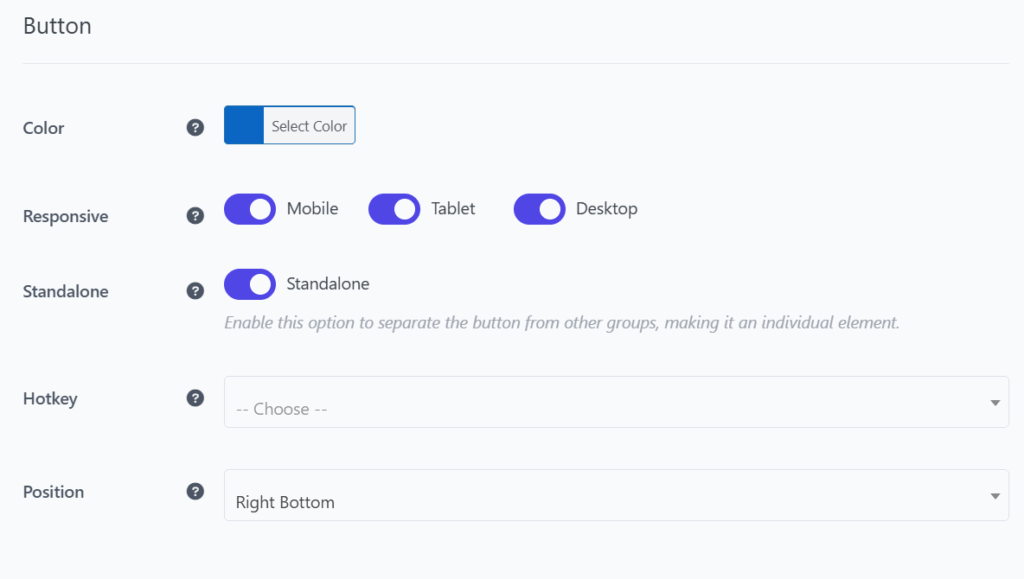The width and height of the screenshot is (1024, 579).
Task: Expand the Position dropdown showing Right Bottom
Action: coord(616,495)
